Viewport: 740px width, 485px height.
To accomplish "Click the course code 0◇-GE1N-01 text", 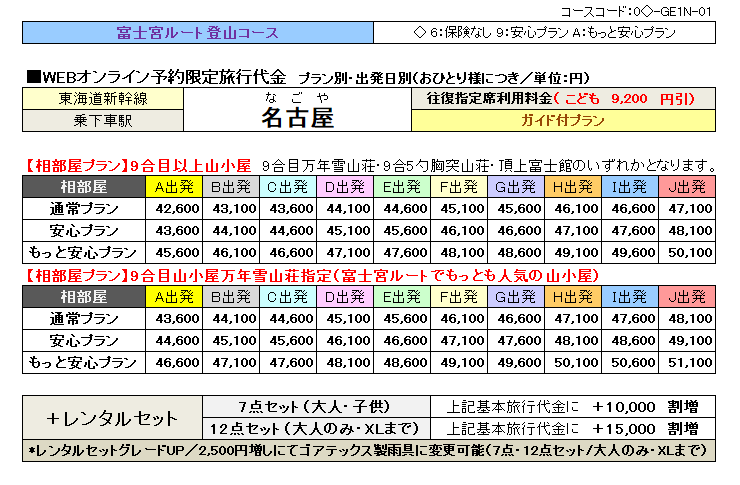I will [x=636, y=11].
